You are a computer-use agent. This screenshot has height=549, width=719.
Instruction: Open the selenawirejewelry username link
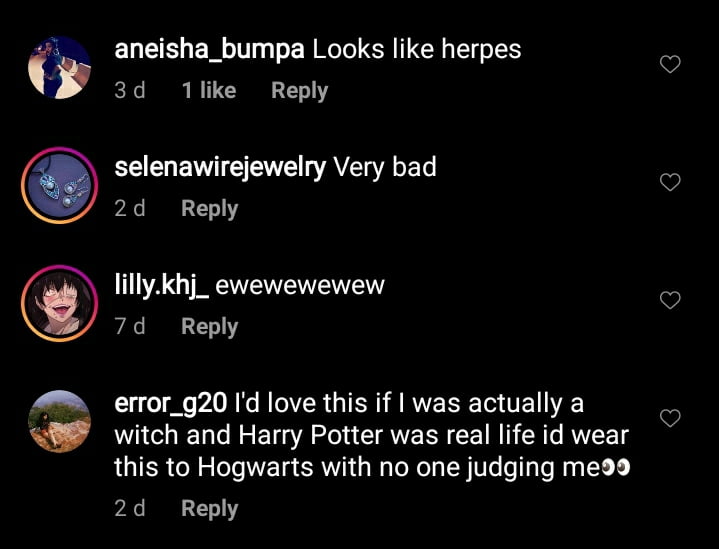click(220, 167)
